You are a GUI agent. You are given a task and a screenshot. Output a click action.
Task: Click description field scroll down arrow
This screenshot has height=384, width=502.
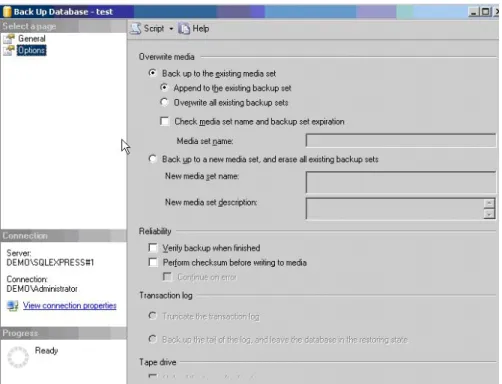[x=489, y=214]
